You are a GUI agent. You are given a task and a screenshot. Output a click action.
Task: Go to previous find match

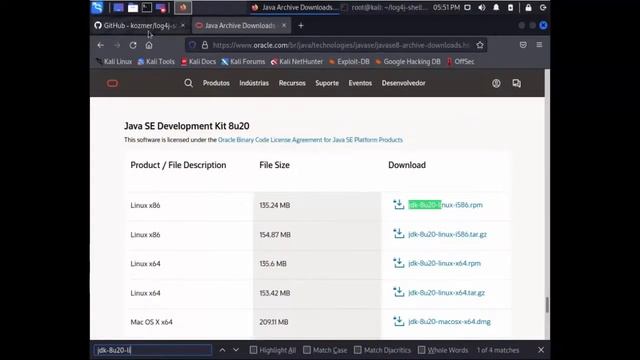(222, 350)
